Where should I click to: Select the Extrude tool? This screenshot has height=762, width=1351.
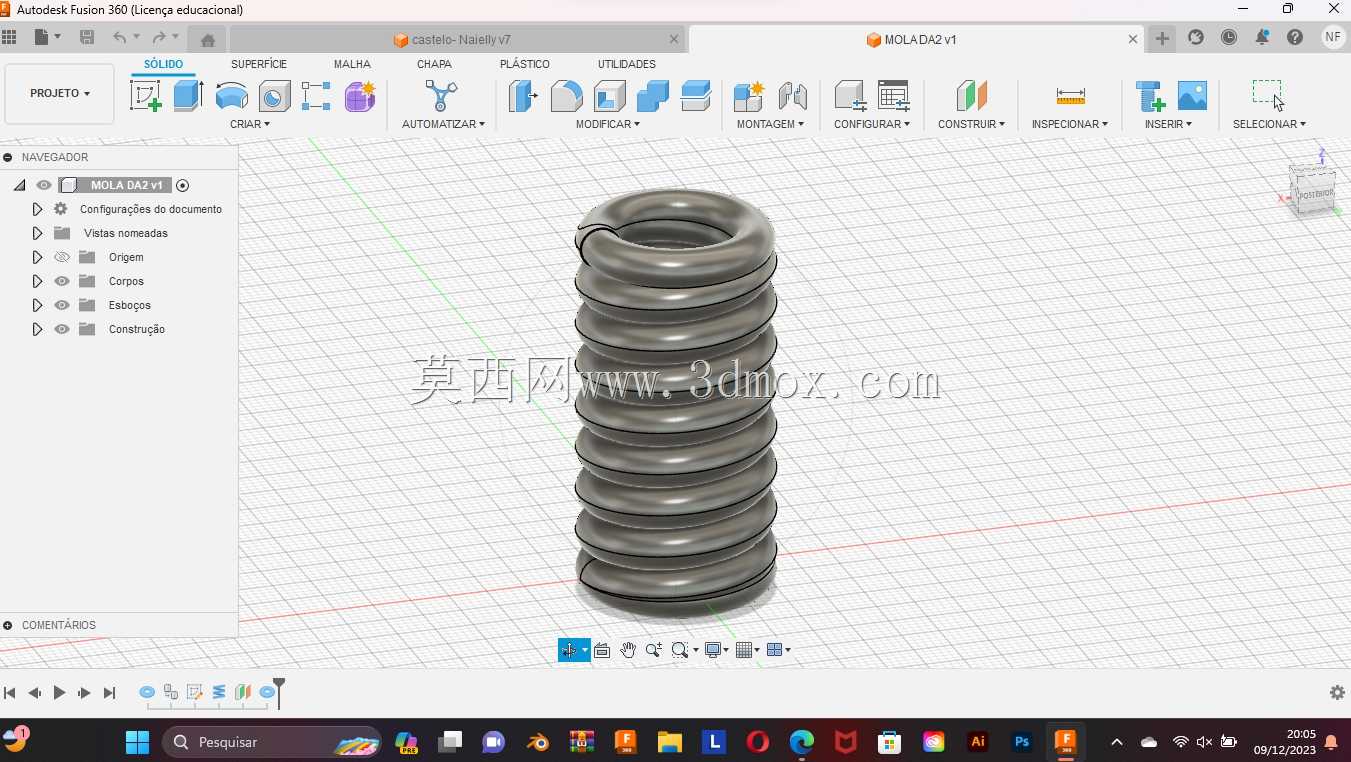[x=189, y=96]
